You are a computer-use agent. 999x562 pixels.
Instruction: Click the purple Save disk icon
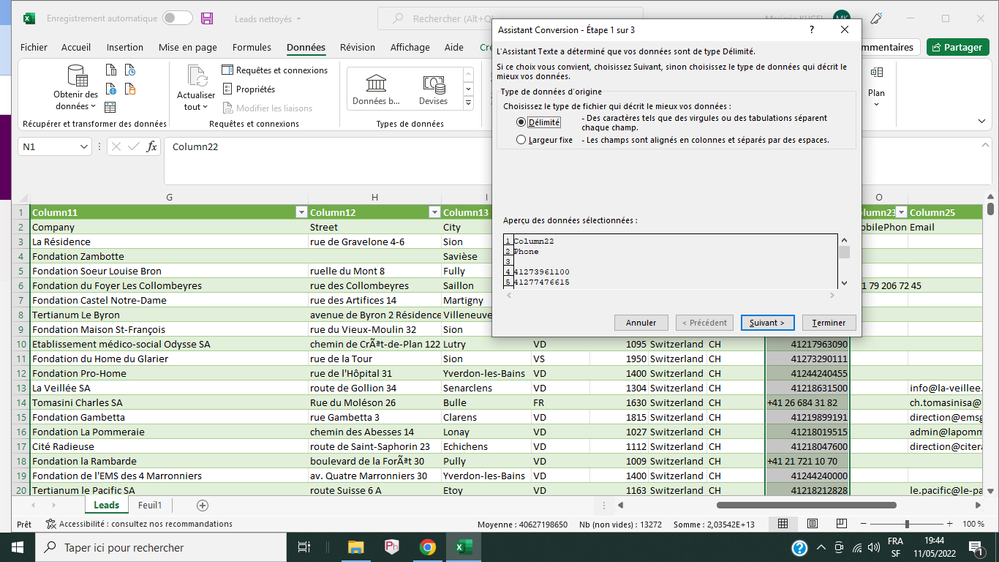point(207,18)
